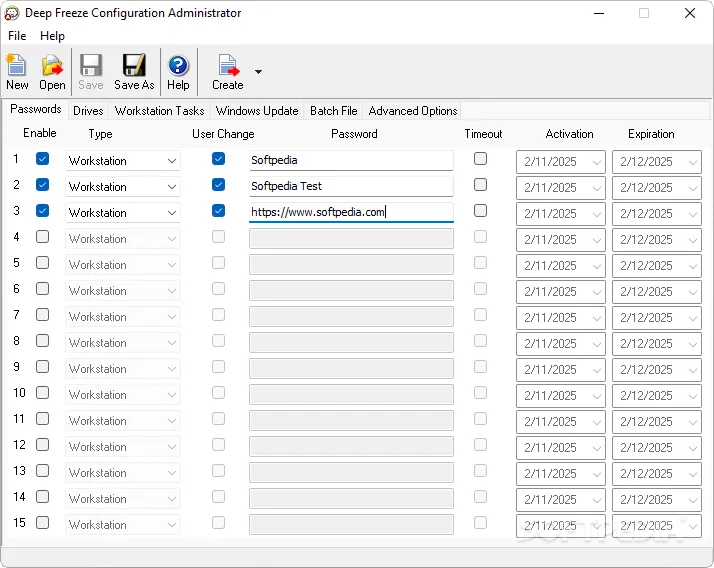Open Type dropdown in row 2
Viewport: 714px width, 568px height.
pyautogui.click(x=122, y=187)
